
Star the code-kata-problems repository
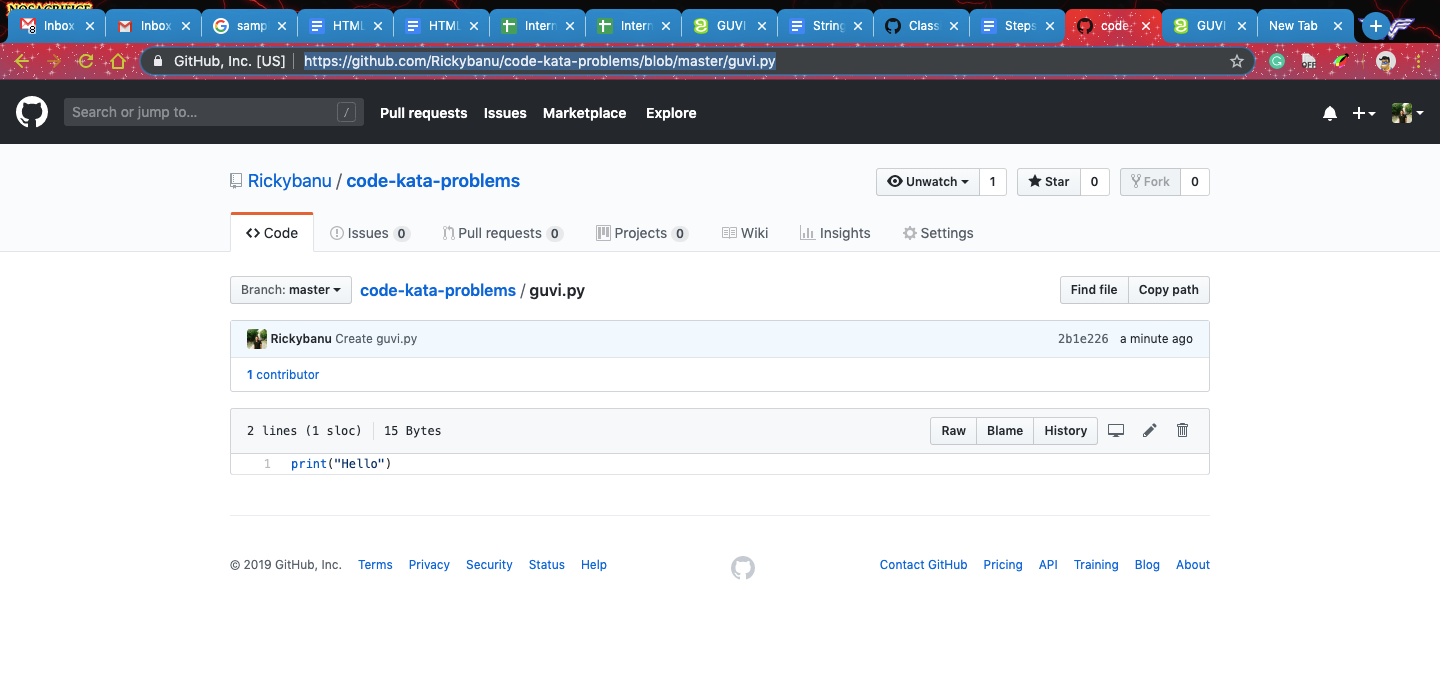(1048, 181)
